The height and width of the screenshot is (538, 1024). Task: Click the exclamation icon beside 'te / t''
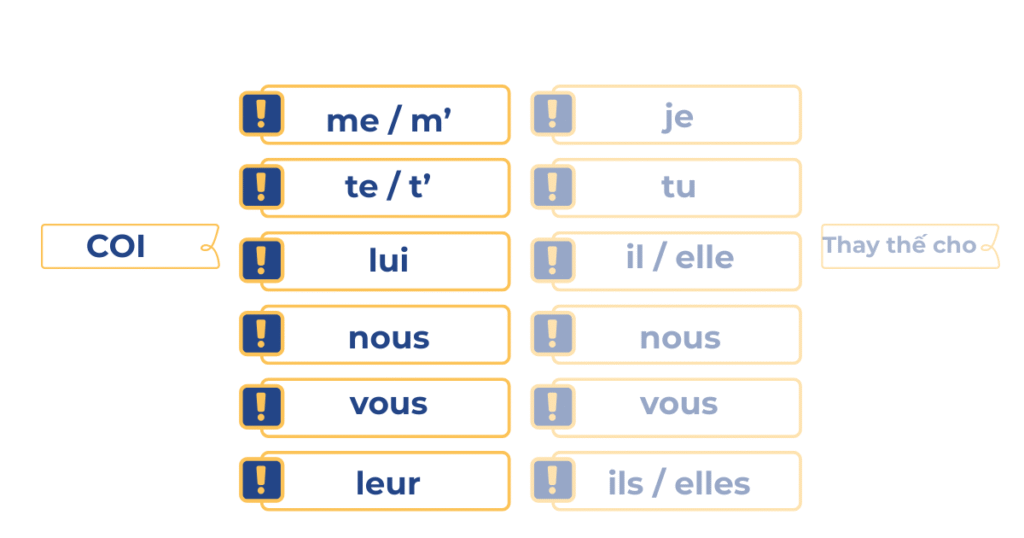tap(261, 187)
